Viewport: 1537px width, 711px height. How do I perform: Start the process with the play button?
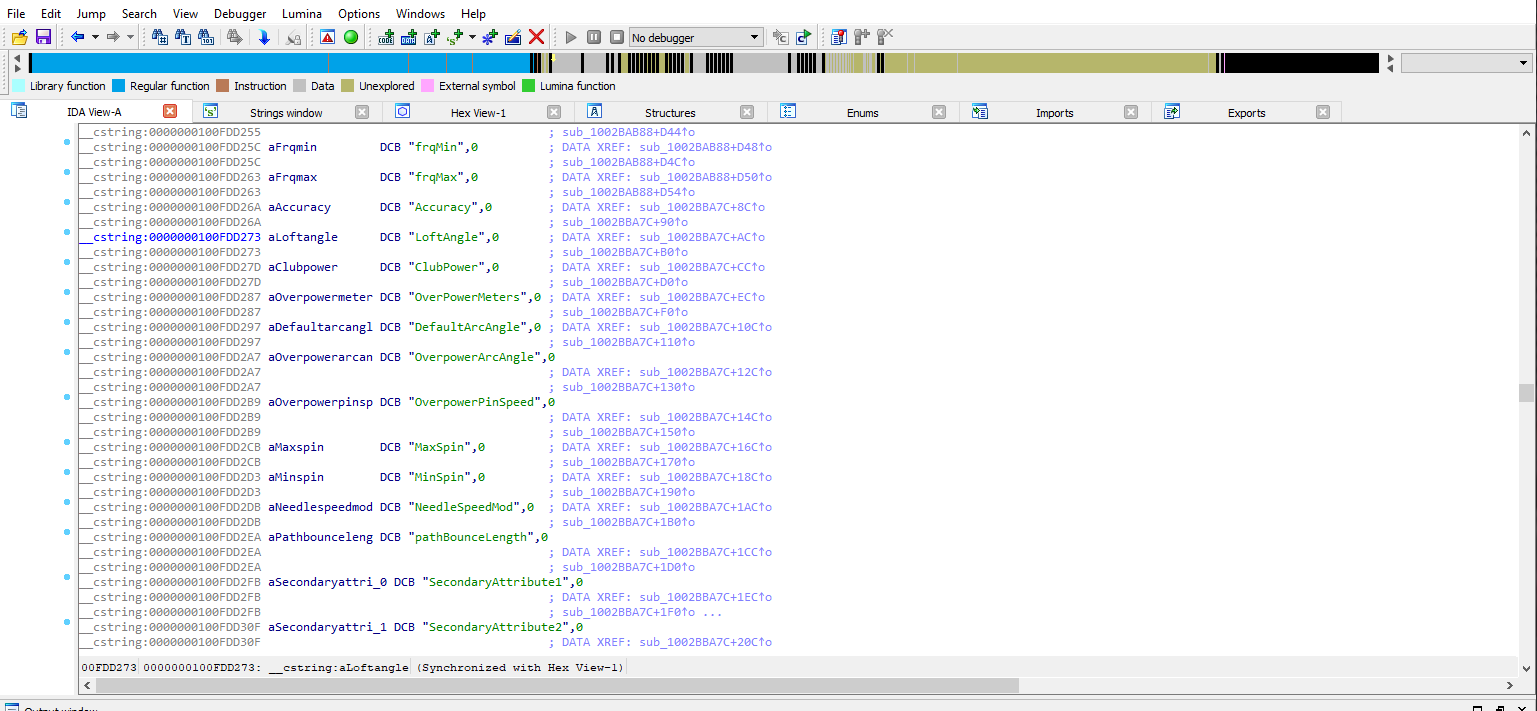(571, 37)
